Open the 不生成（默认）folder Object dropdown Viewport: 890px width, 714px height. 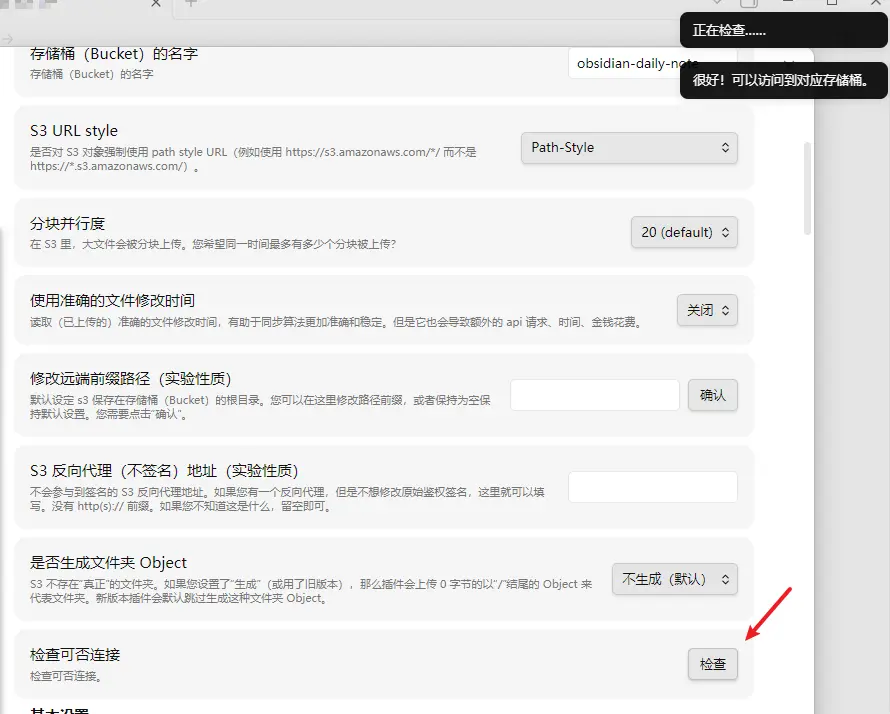pyautogui.click(x=674, y=579)
